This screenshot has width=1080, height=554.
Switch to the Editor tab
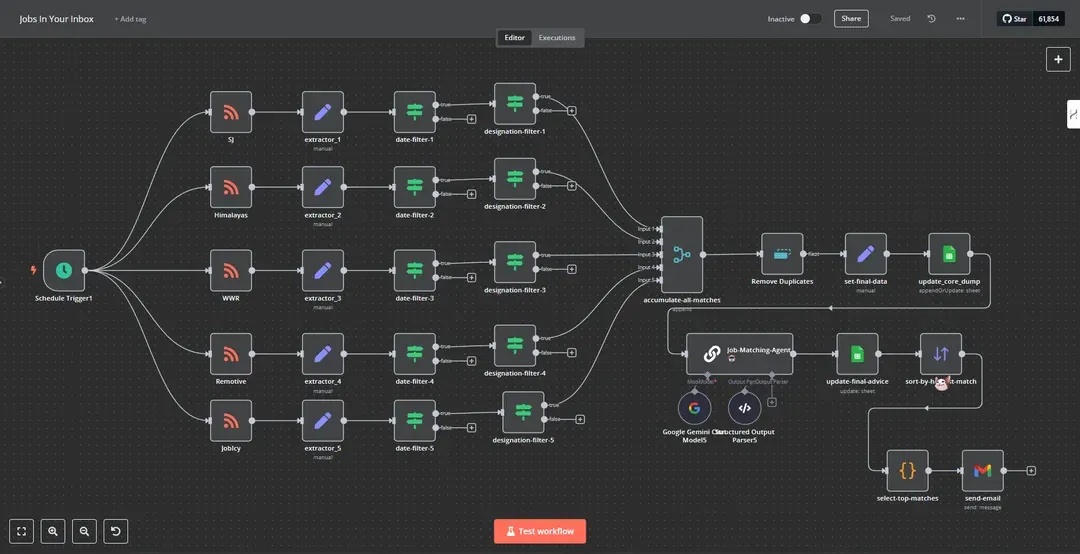514,38
